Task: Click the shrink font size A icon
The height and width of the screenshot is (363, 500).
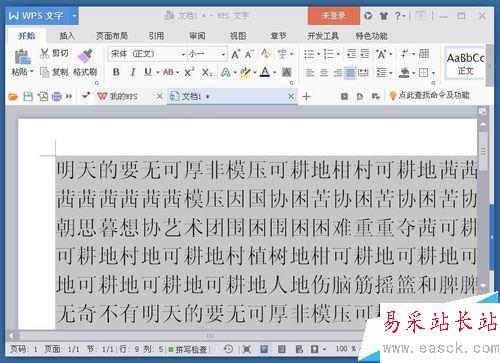Action: point(249,54)
